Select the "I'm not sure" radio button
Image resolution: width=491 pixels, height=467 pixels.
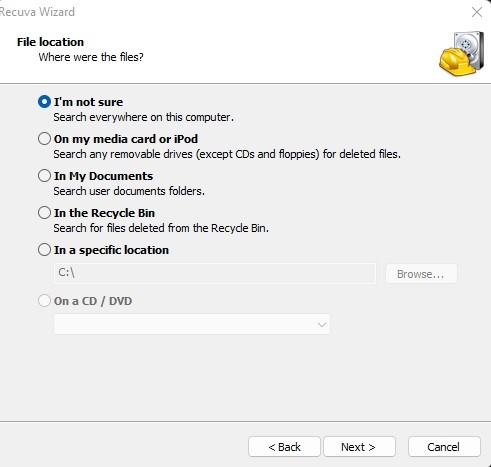coord(44,102)
